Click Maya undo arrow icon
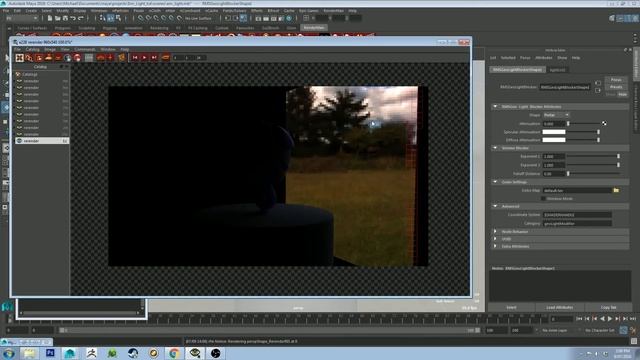 tap(73, 18)
